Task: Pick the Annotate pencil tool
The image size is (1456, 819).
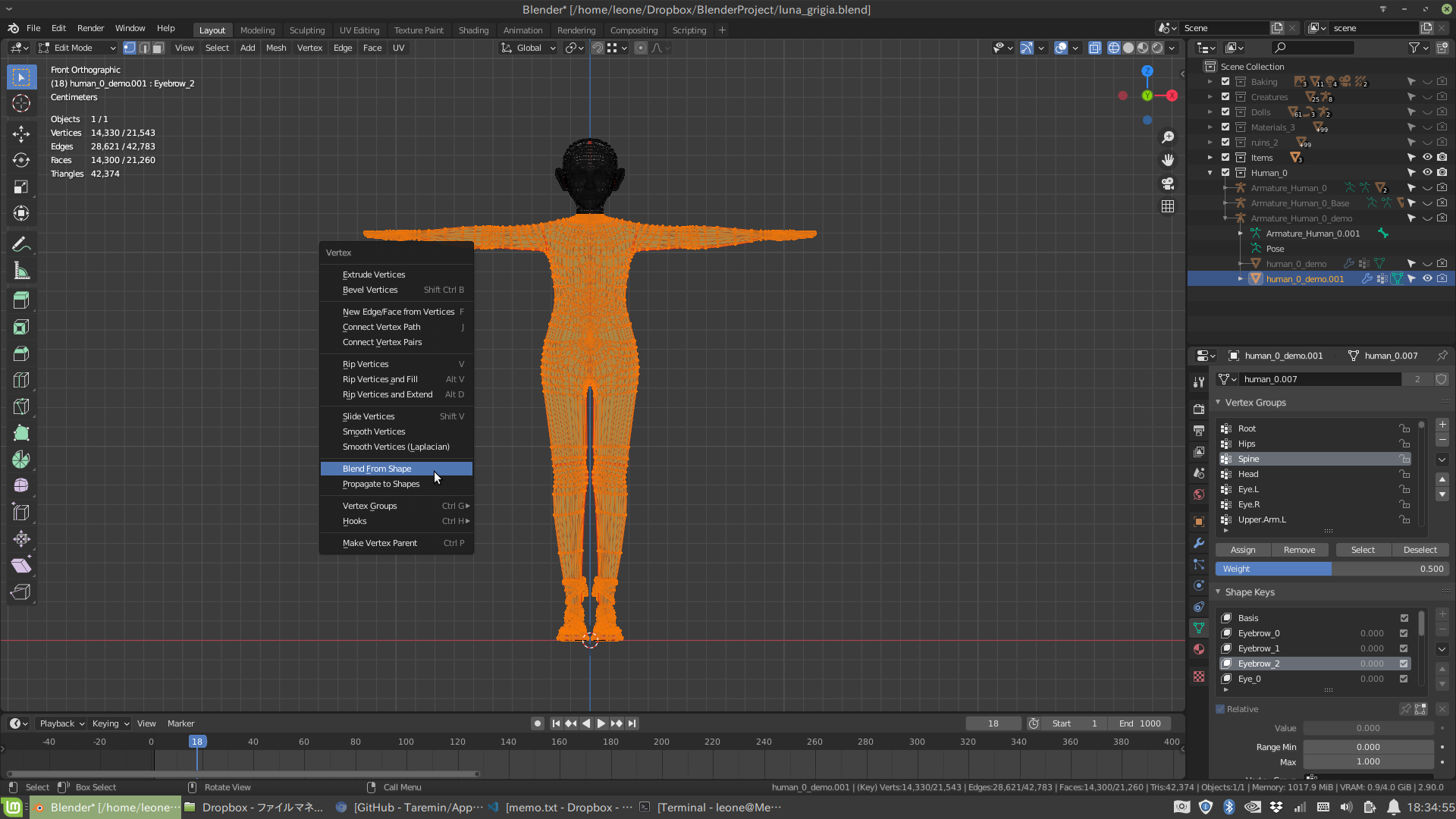Action: (21, 244)
